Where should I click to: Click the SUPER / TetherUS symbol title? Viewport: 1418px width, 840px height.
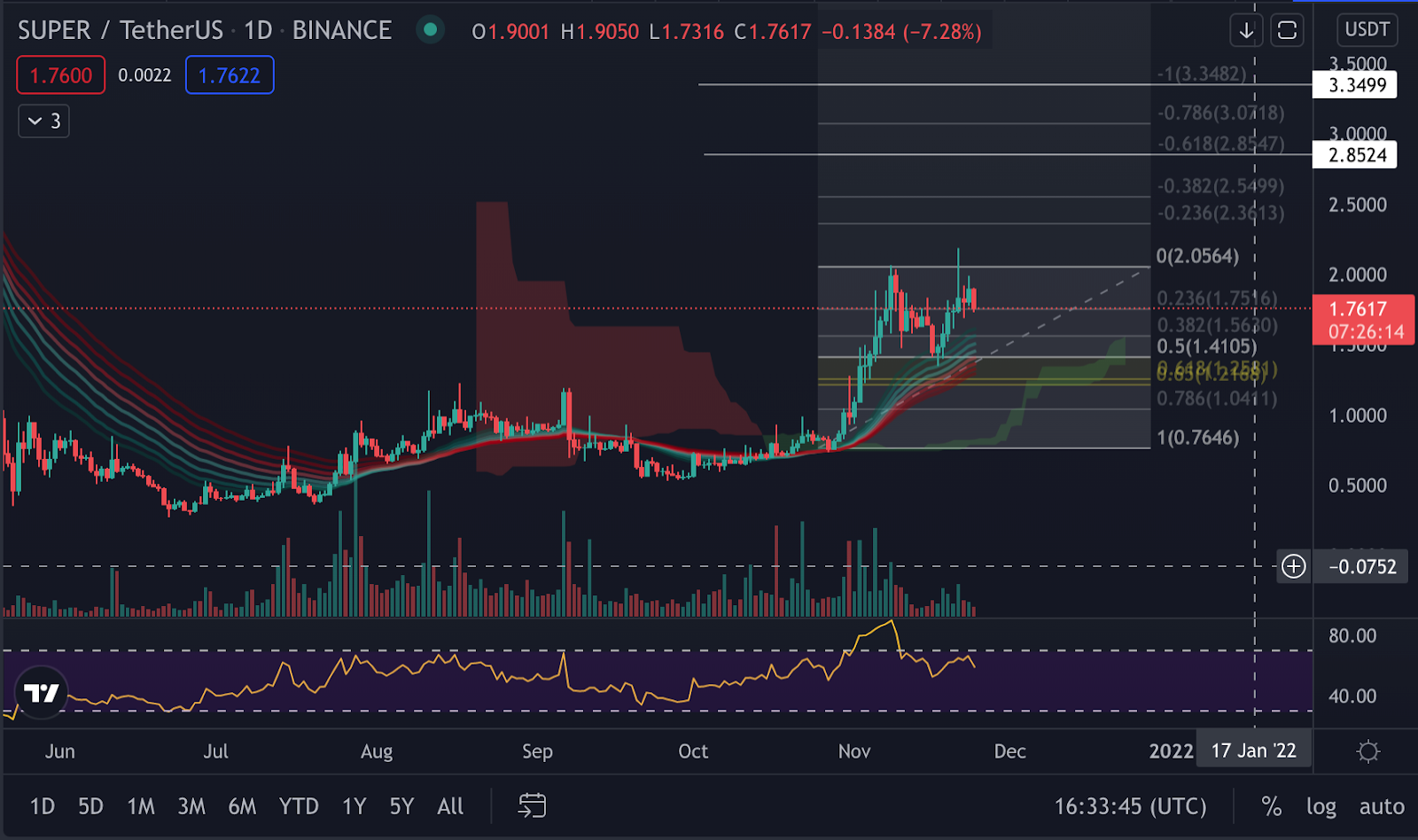click(x=121, y=30)
